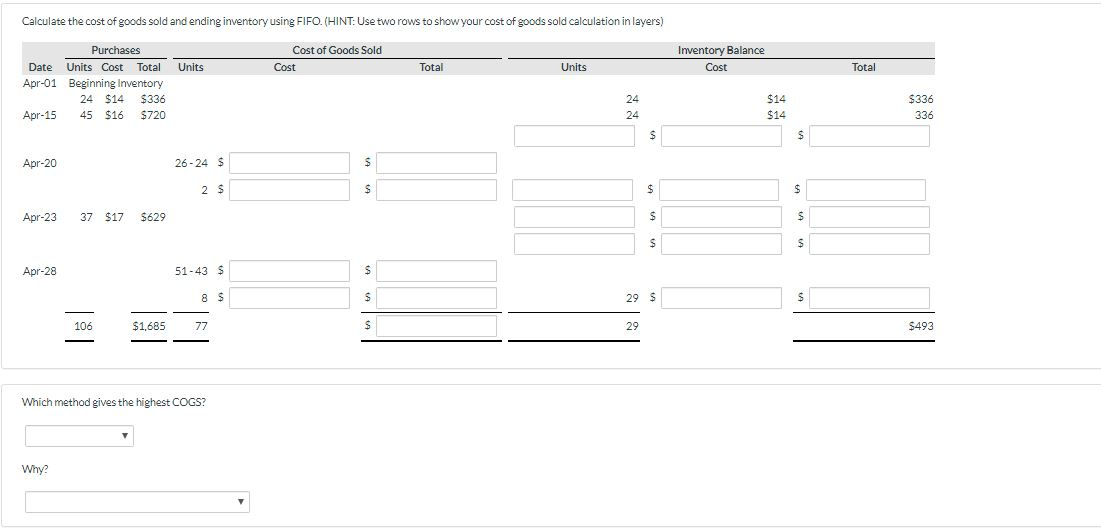Click the '$720' purchase total
Viewport: 1101px width, 528px height.
point(153,115)
